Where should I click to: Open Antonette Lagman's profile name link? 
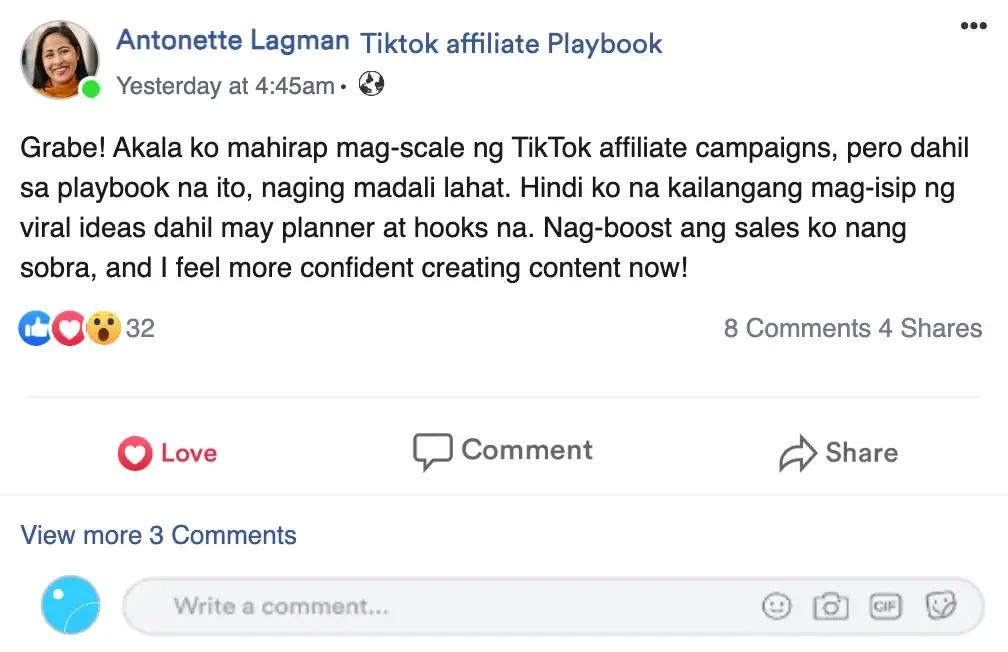click(232, 41)
